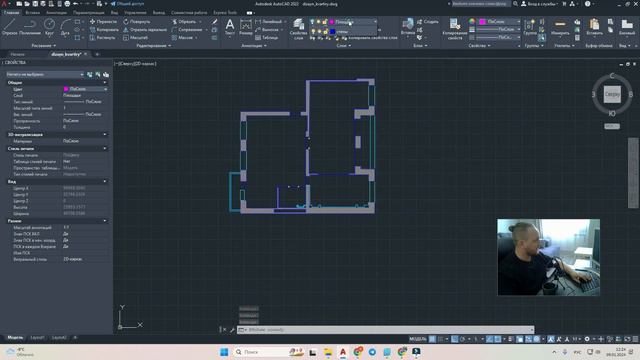
Task: Click the Создать (Create block) button
Action: [428, 22]
